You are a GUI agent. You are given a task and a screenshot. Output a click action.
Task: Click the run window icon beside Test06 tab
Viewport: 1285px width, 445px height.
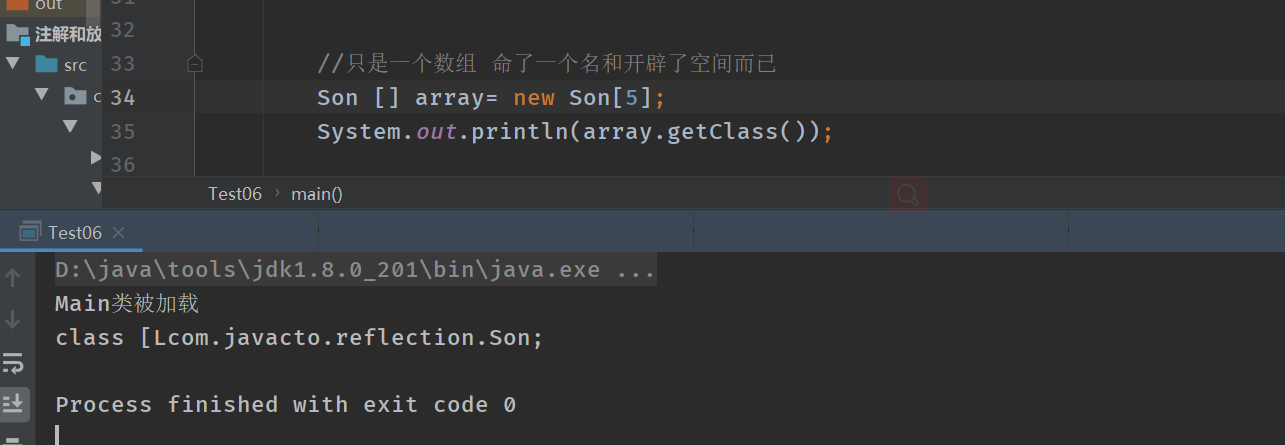[31, 232]
